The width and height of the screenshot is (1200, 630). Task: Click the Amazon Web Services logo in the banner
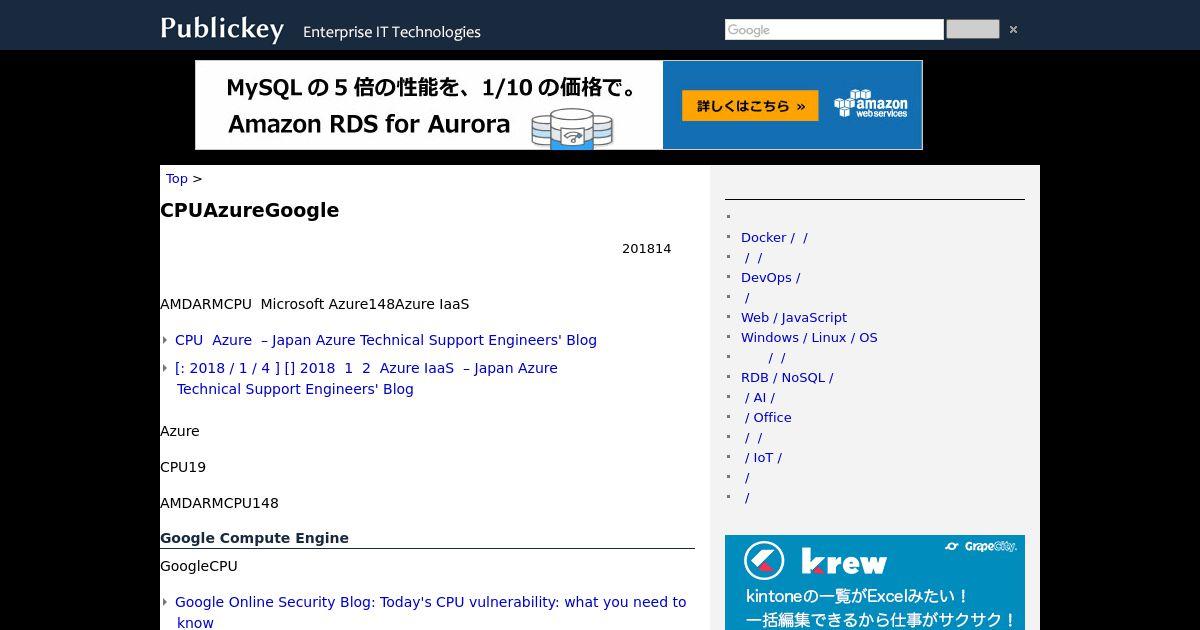point(871,104)
